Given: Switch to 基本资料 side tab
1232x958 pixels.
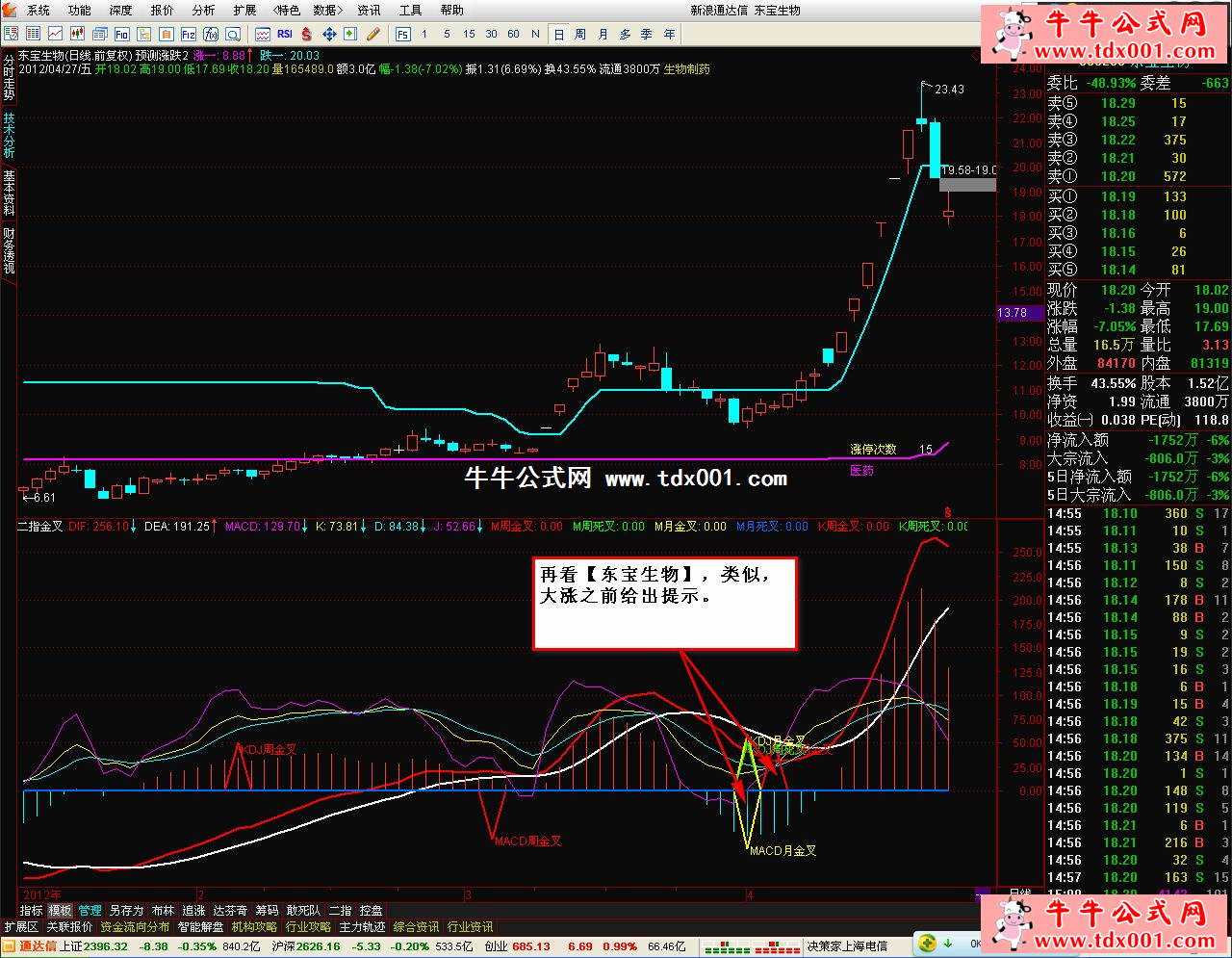Looking at the screenshot, I should [9, 193].
